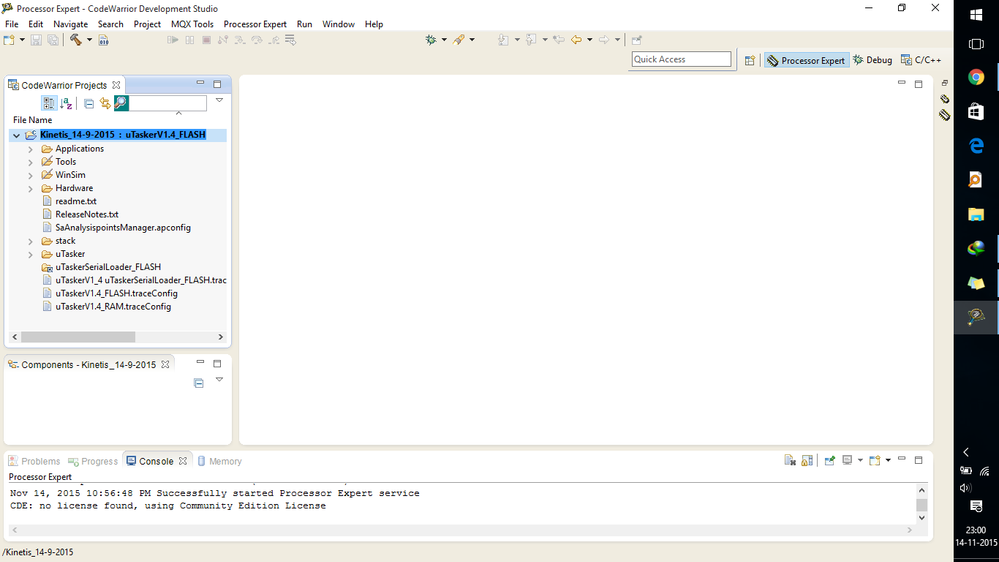Toggle tree view mode in Projects panel
The image size is (999, 562).
[x=49, y=103]
